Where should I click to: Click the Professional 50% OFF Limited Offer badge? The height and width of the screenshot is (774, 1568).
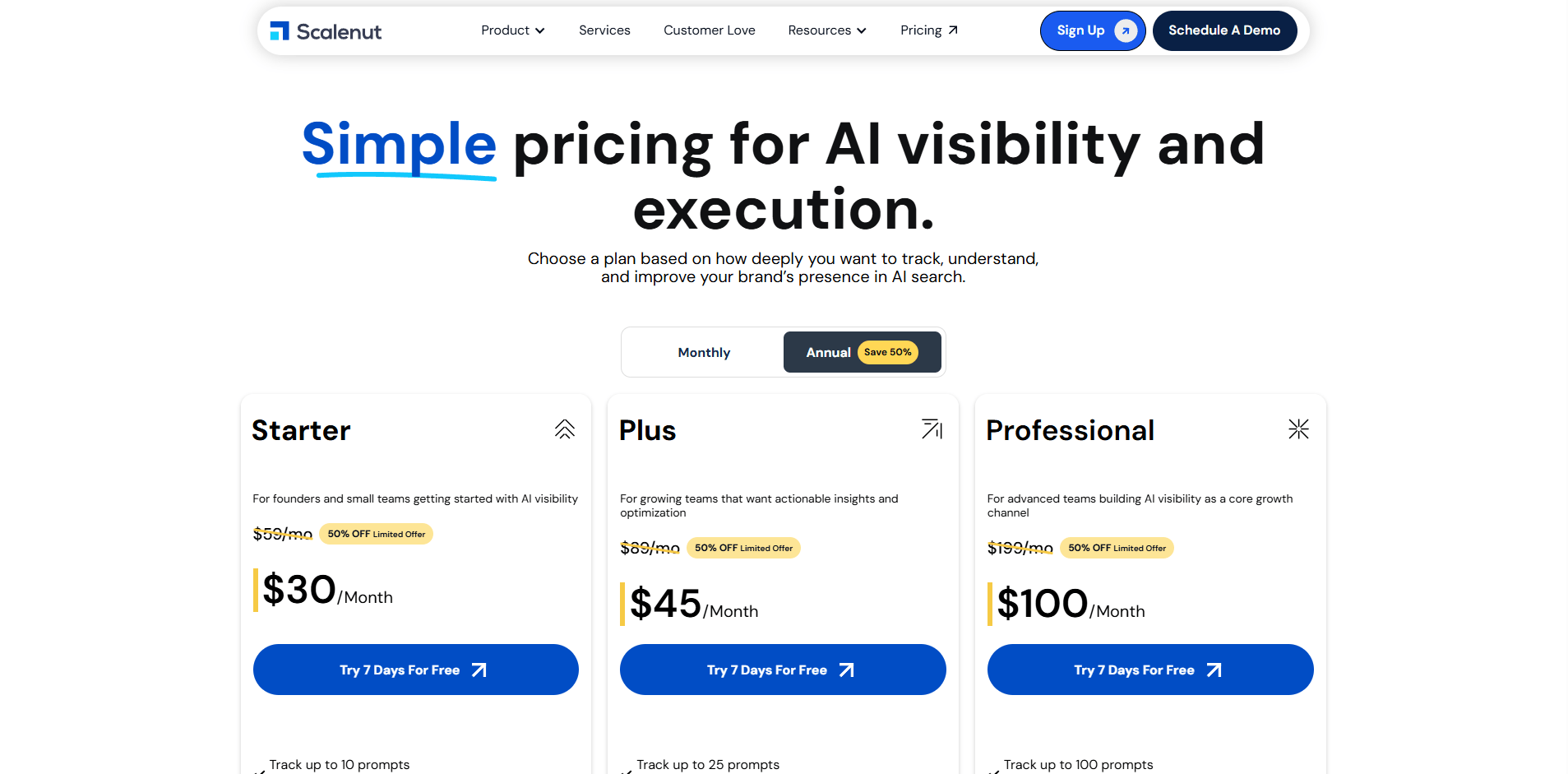click(1117, 549)
